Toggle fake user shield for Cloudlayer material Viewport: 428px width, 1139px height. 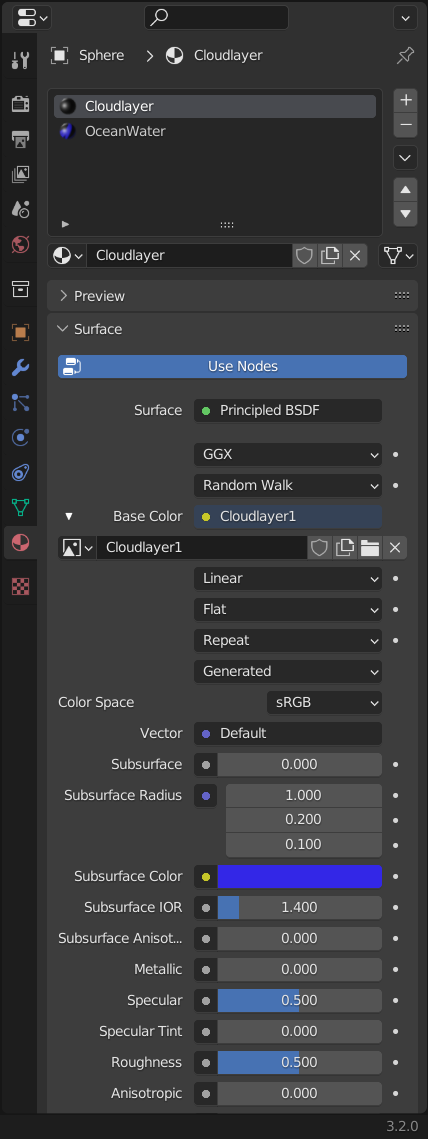(304, 255)
